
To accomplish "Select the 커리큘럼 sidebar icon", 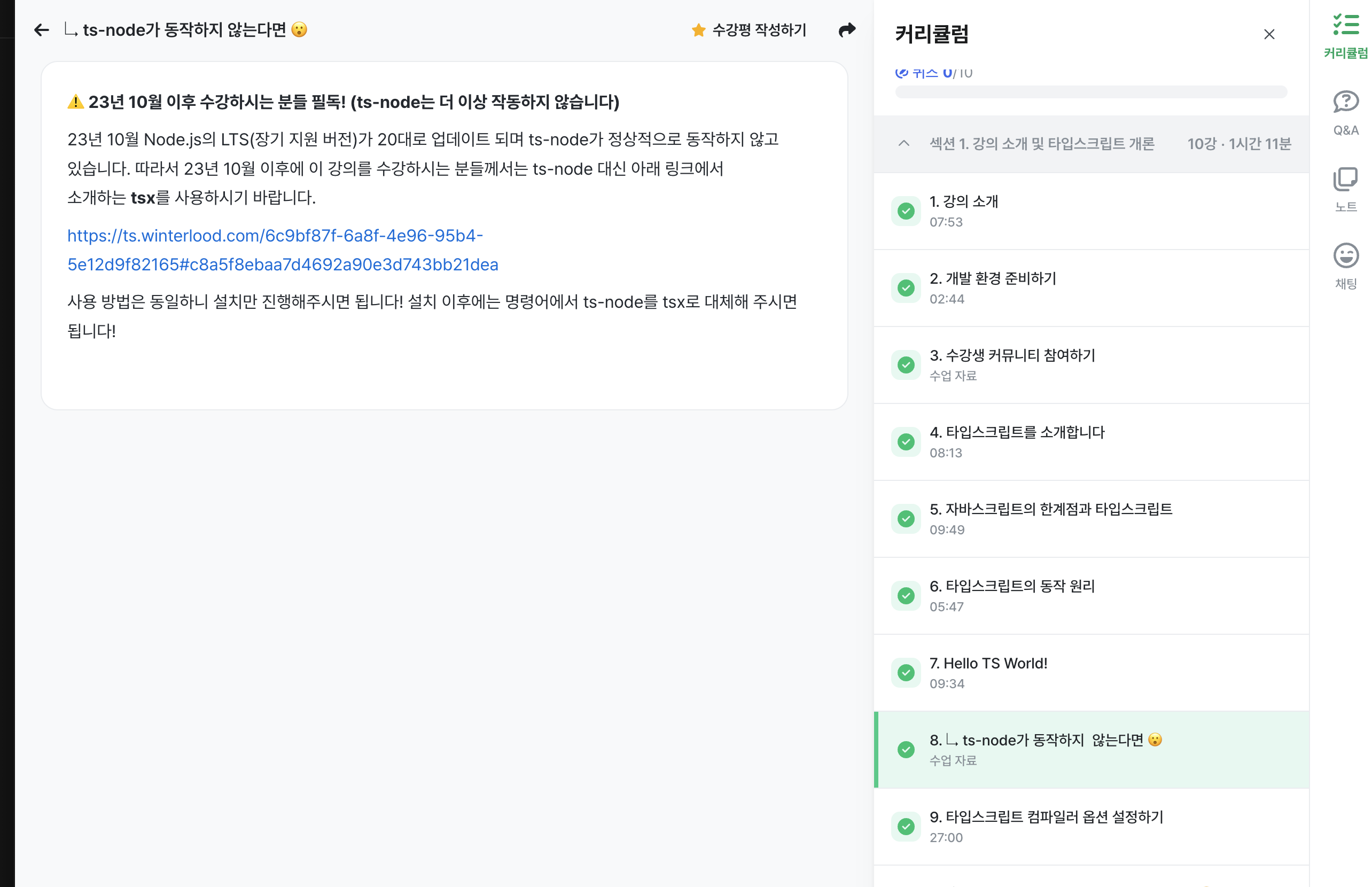I will 1345,36.
